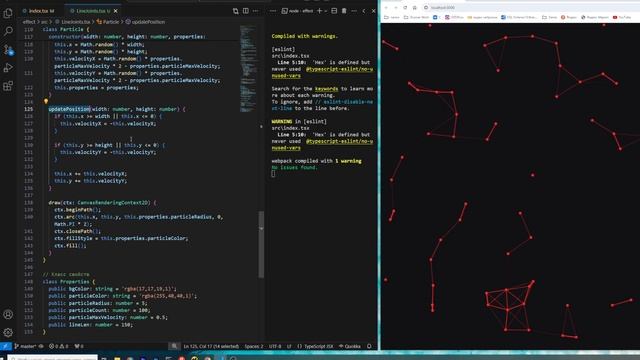Open the YouTube bookmark in browser

click(x=622, y=17)
